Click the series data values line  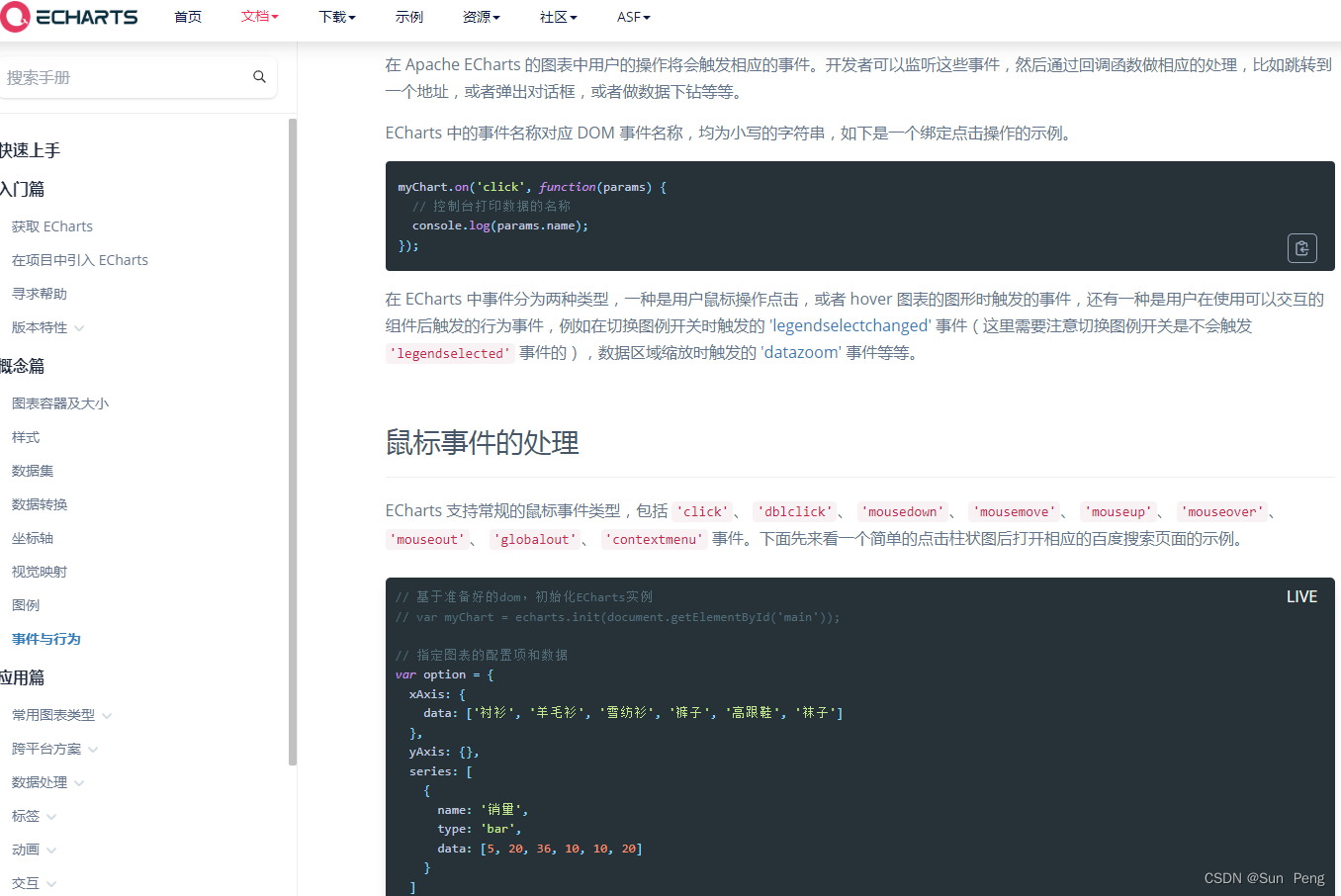540,849
